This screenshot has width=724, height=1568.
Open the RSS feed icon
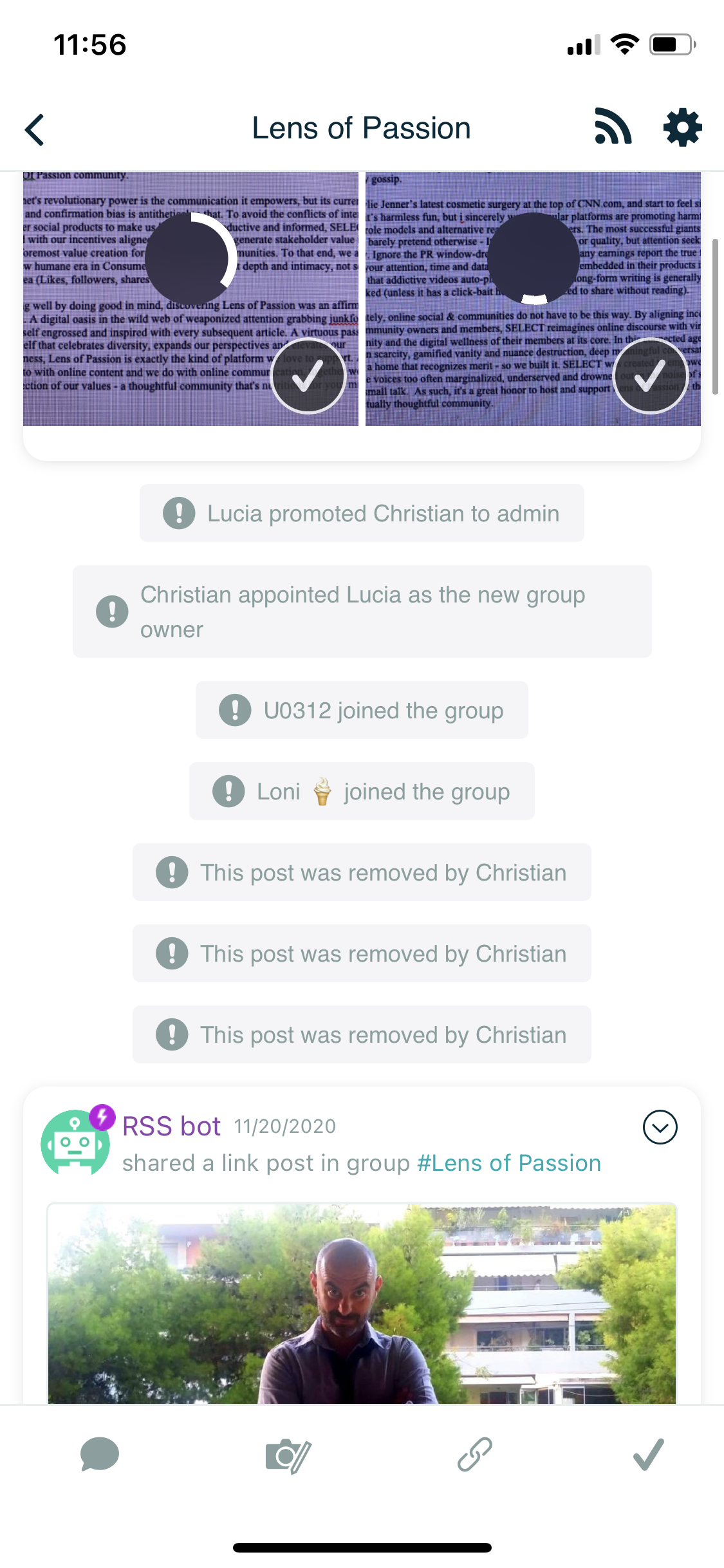click(613, 127)
